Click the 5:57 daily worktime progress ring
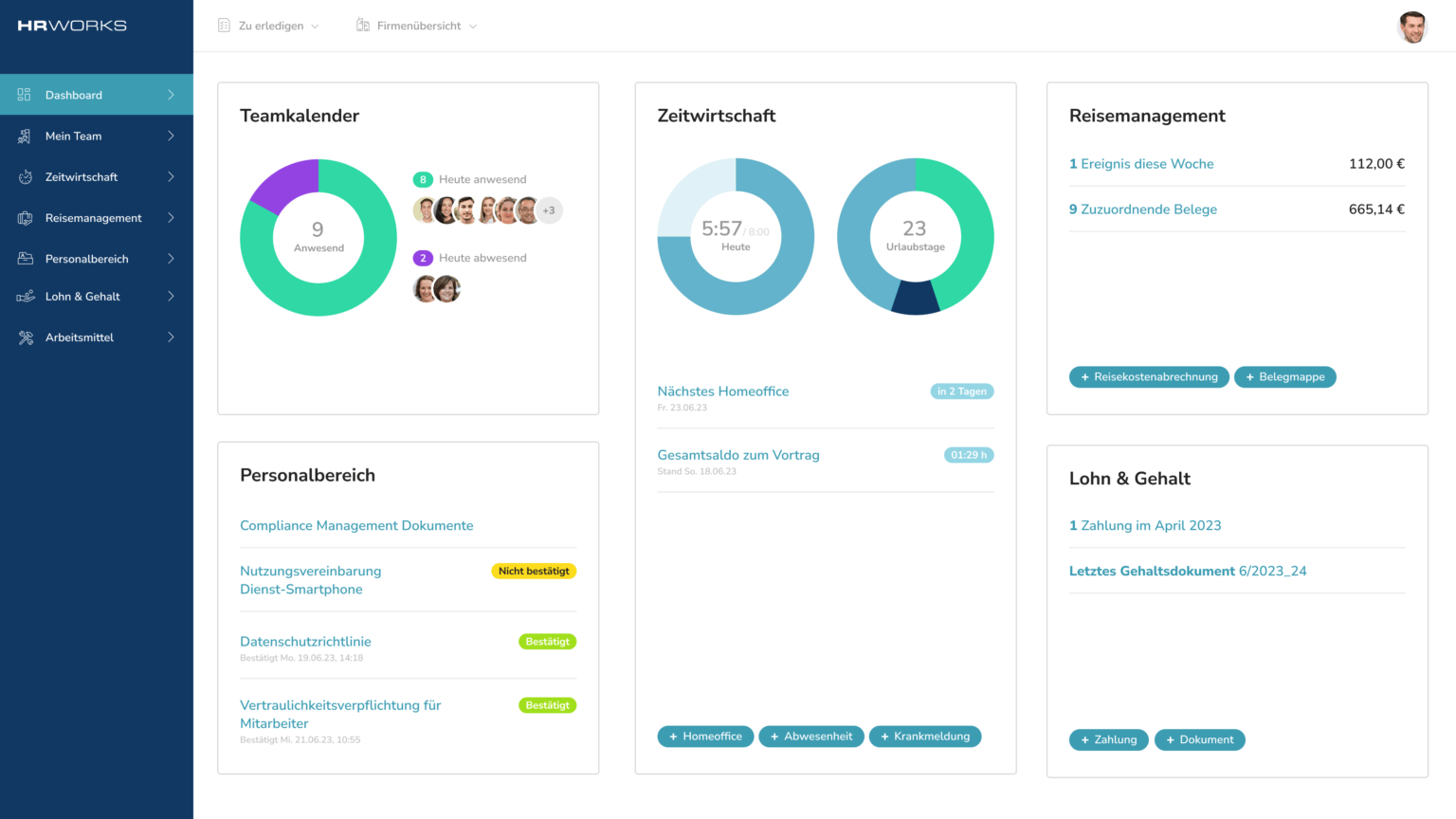 click(x=735, y=236)
